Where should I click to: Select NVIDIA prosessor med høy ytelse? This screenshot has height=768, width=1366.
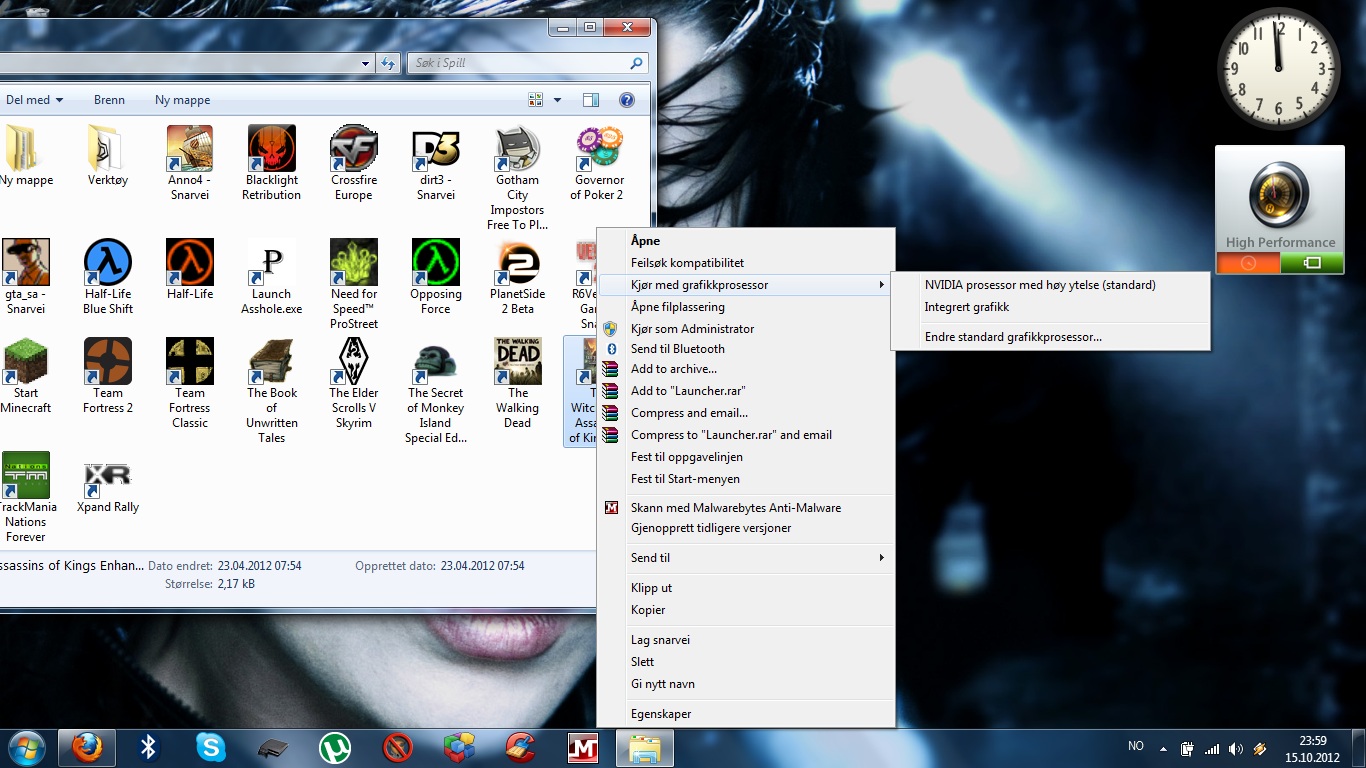click(x=1050, y=285)
